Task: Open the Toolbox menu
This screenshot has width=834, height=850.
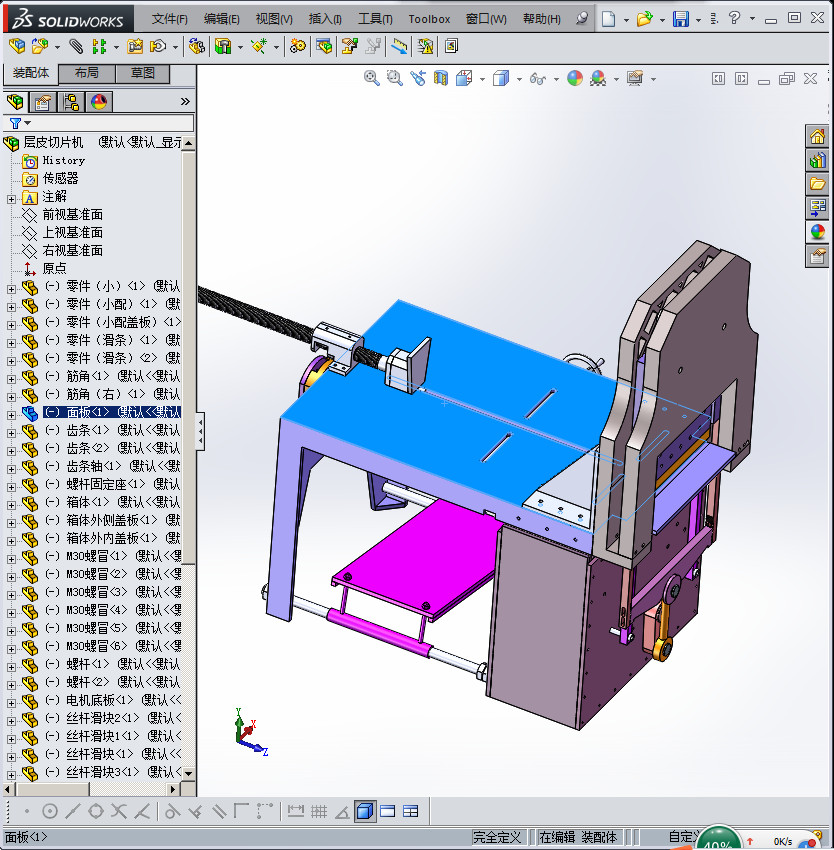Action: pyautogui.click(x=429, y=19)
